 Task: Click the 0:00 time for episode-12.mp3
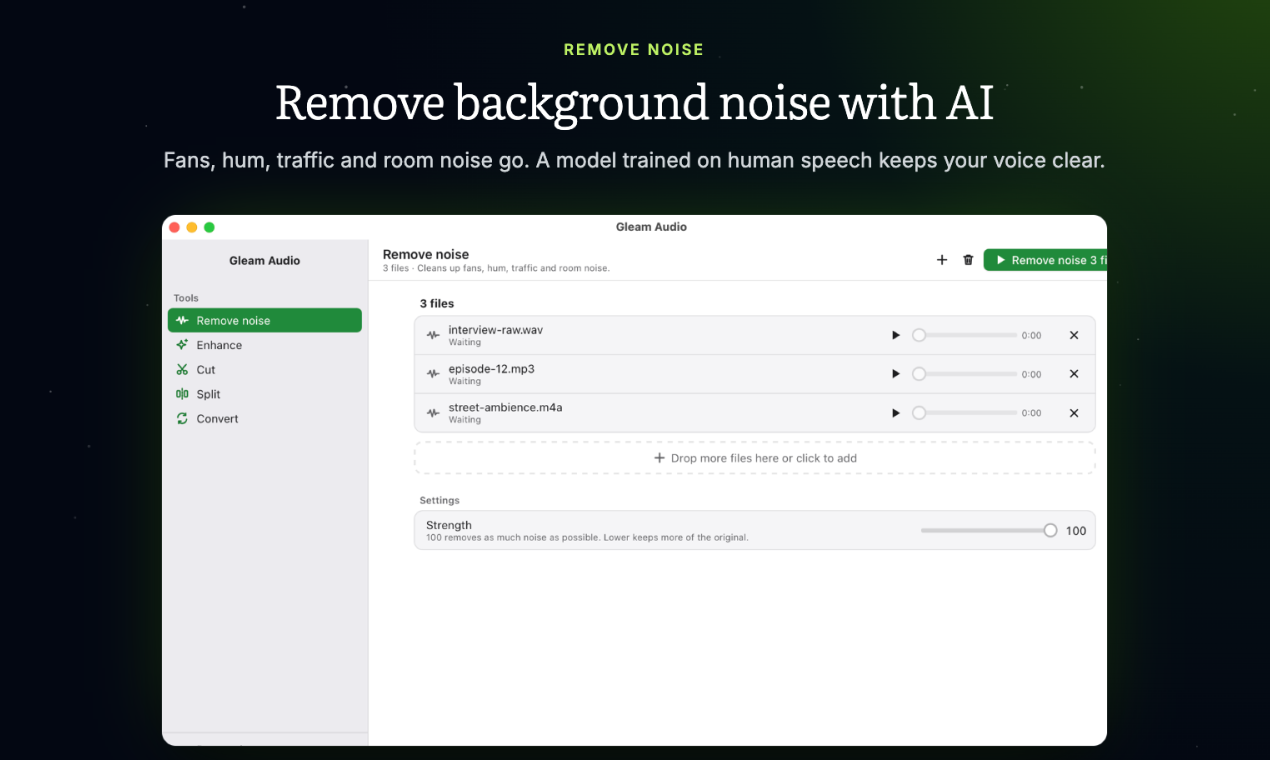coord(1032,375)
